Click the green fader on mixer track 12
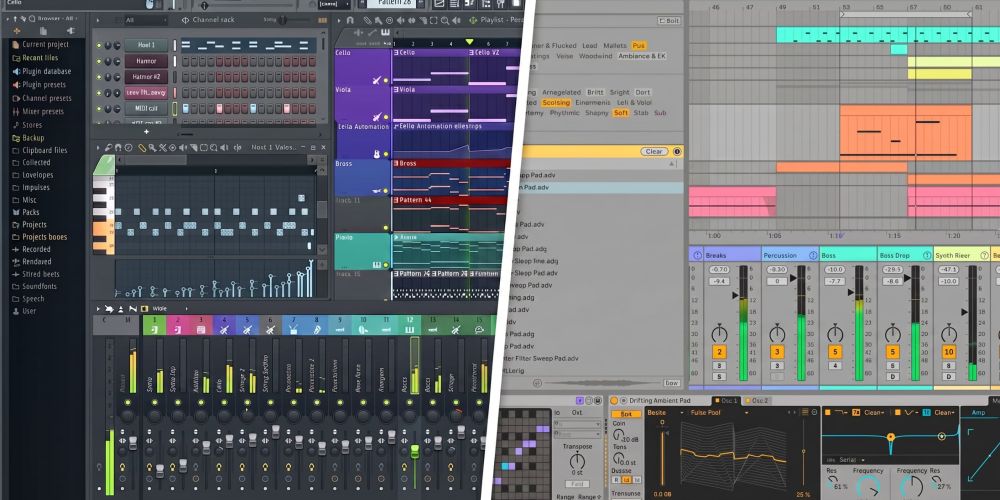This screenshot has width=1000, height=500. click(415, 452)
